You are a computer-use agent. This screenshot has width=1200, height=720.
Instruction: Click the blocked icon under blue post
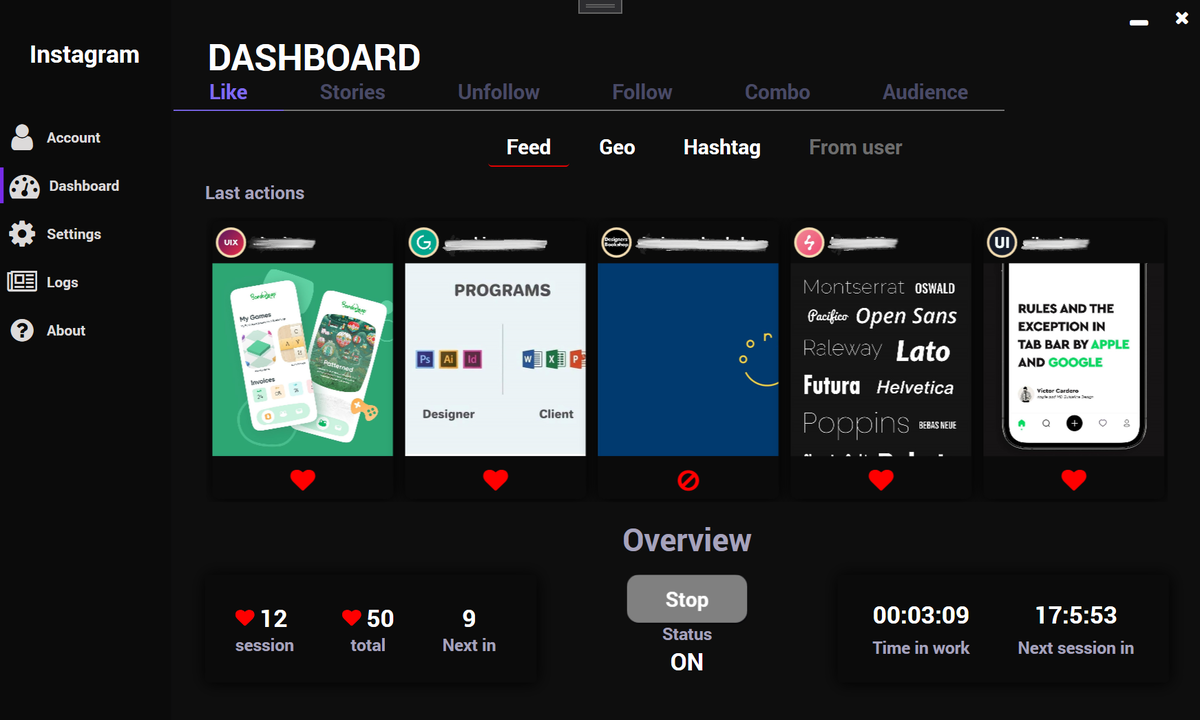click(688, 481)
